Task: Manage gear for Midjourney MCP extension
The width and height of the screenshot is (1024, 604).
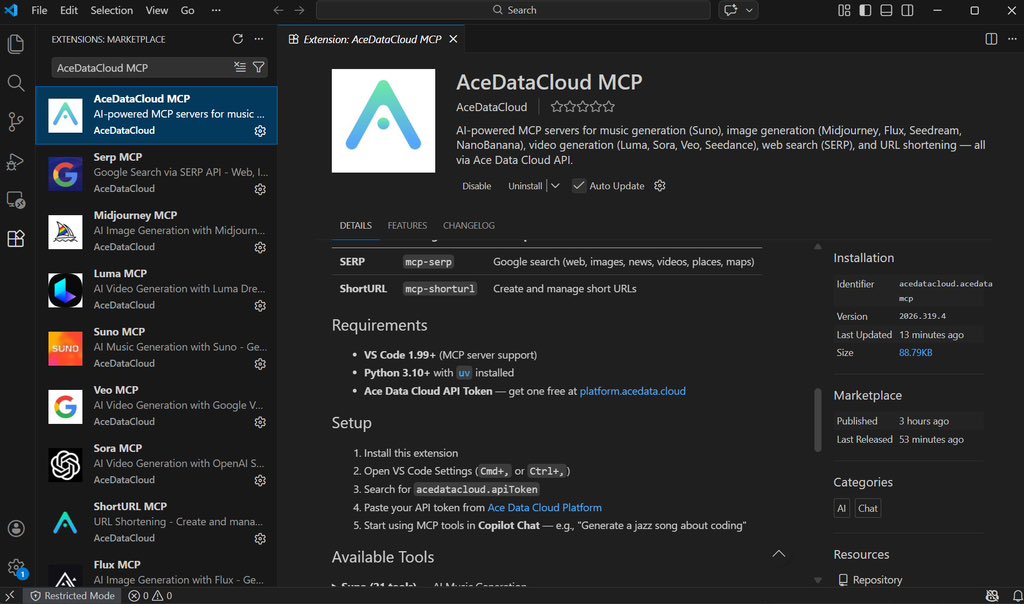Action: click(260, 247)
